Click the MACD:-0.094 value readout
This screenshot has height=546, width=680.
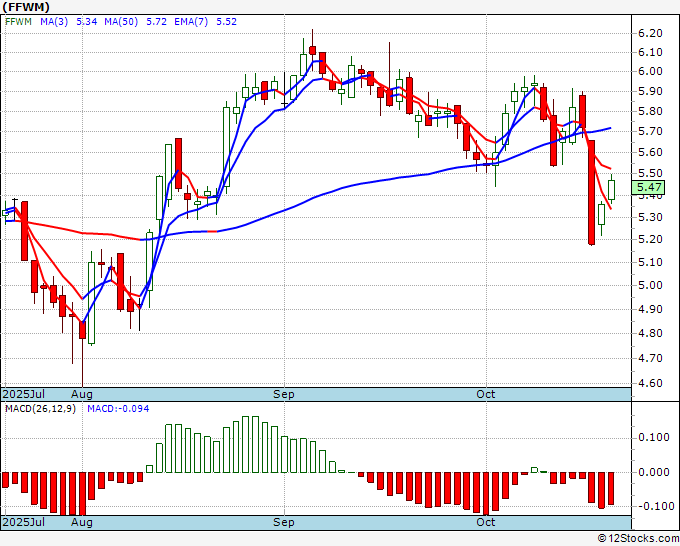tap(118, 409)
